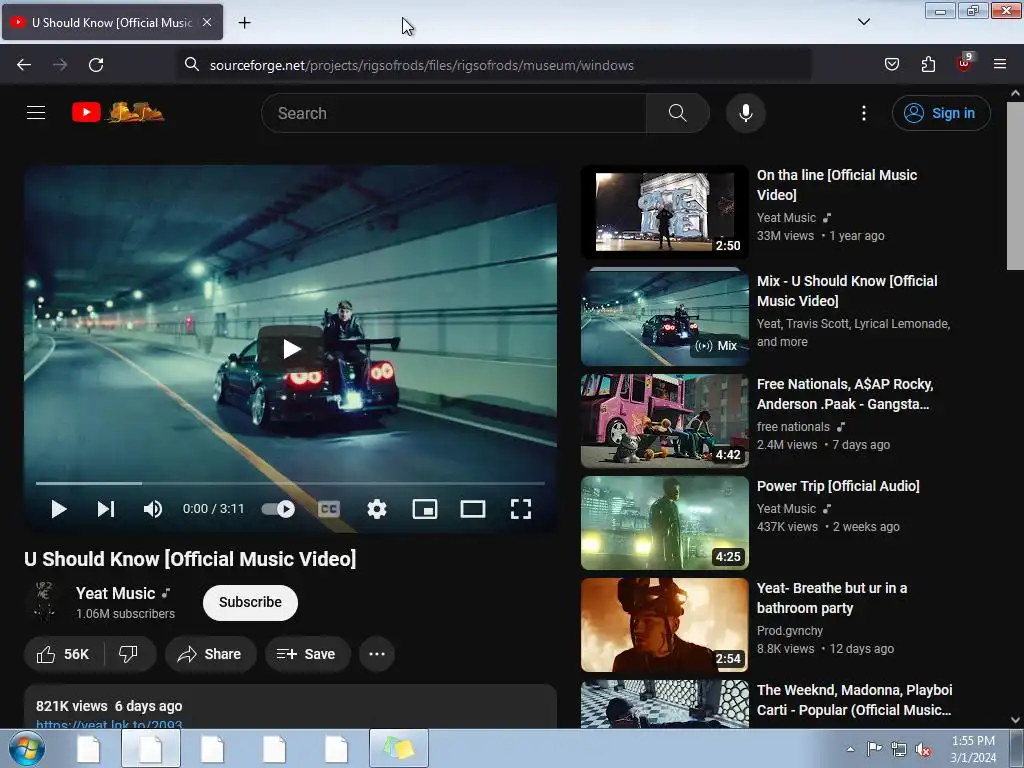Viewport: 1024px width, 768px height.
Task: Open YouTube settings three-dot menu
Action: (863, 113)
